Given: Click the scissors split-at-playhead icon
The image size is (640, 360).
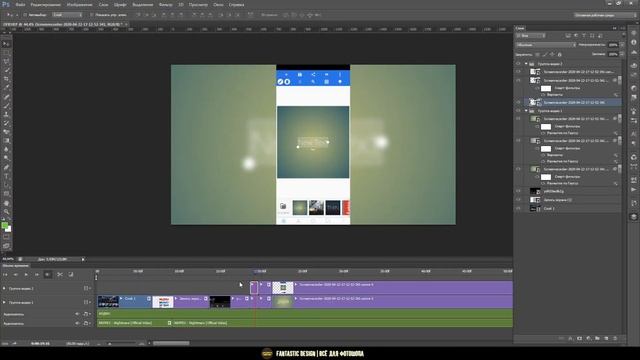Looking at the screenshot, I should click(60, 275).
